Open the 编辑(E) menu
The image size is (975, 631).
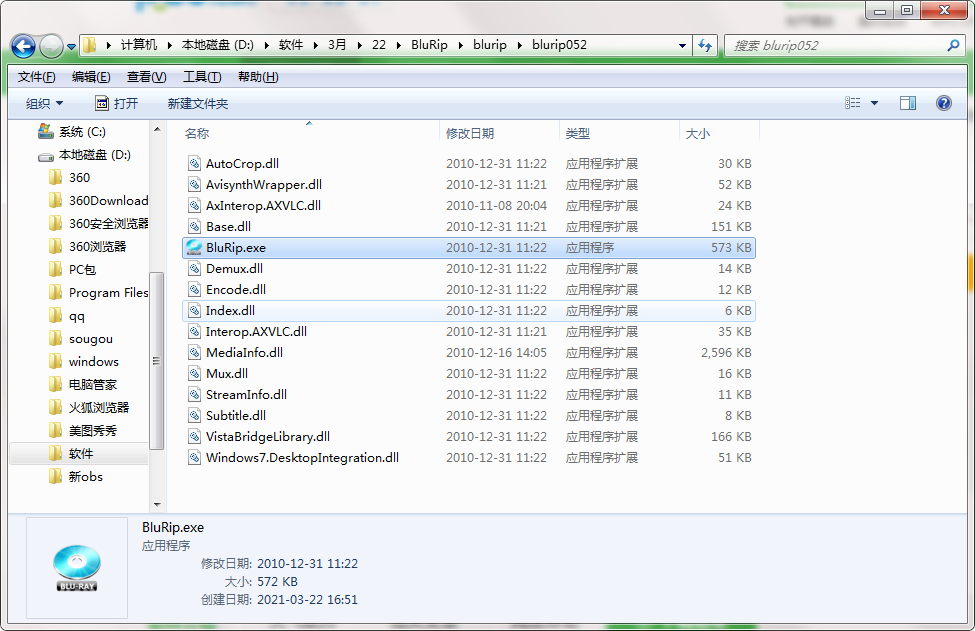[x=91, y=77]
